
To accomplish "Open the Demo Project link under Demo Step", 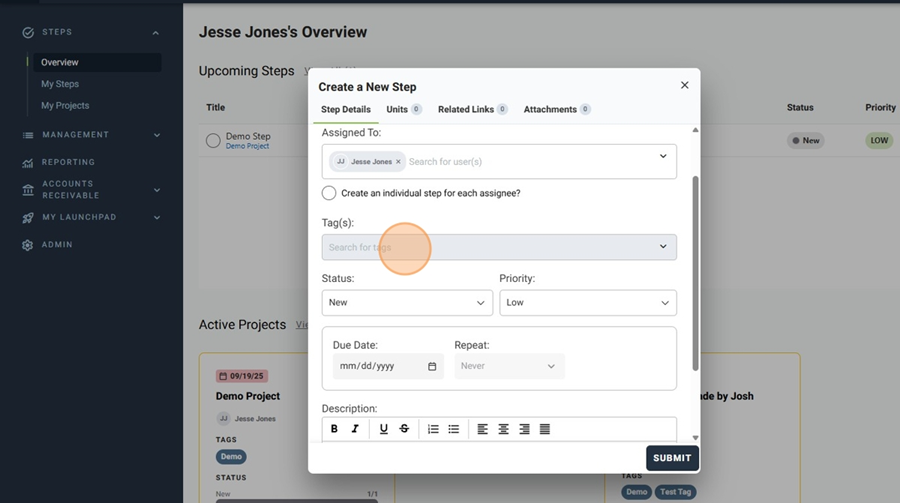I will point(247,146).
